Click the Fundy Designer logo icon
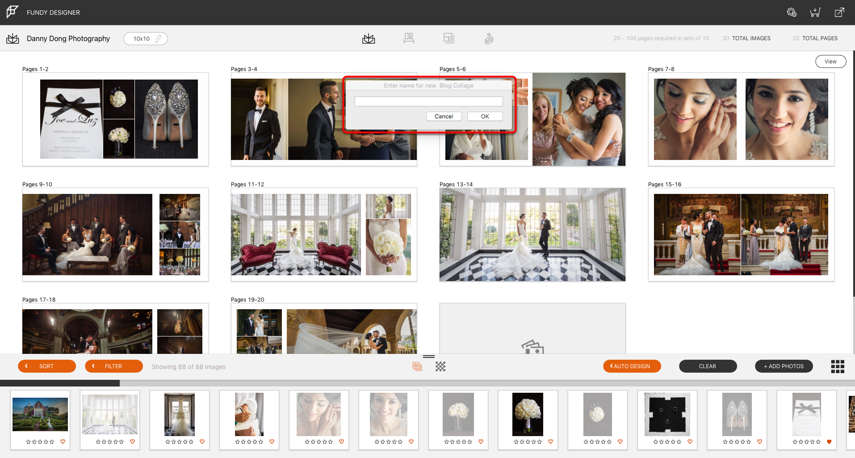The height and width of the screenshot is (458, 855). 12,11
